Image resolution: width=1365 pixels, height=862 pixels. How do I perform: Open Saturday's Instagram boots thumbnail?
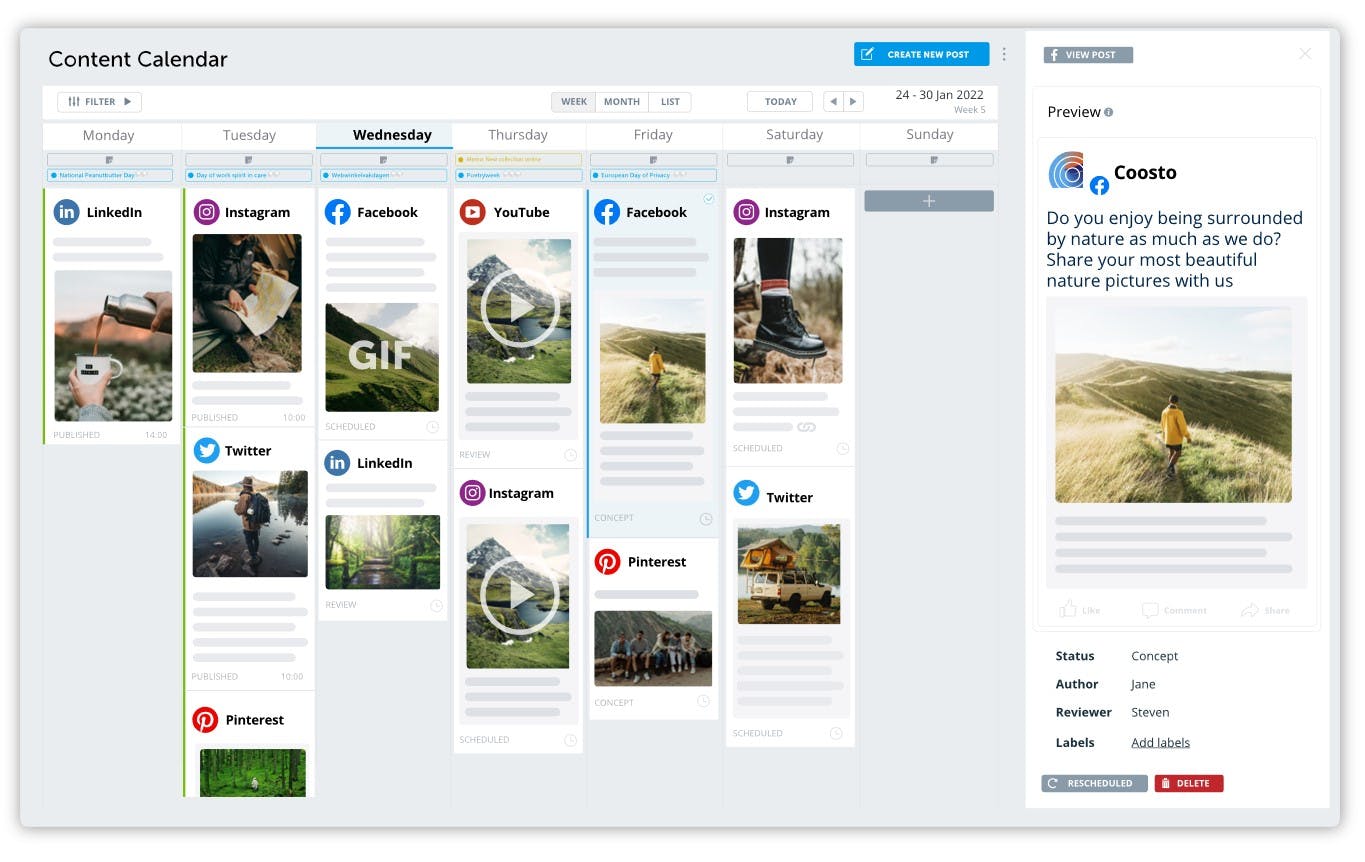click(x=788, y=311)
